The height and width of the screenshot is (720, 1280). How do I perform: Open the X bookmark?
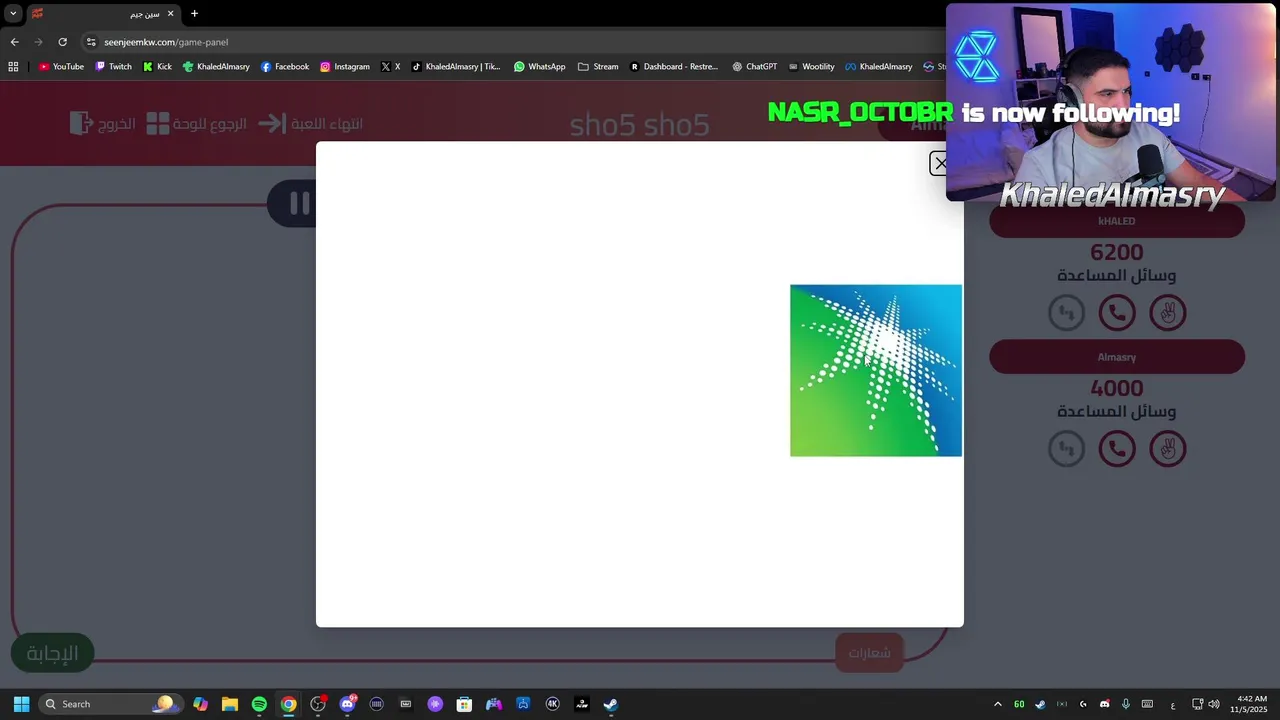(x=391, y=67)
